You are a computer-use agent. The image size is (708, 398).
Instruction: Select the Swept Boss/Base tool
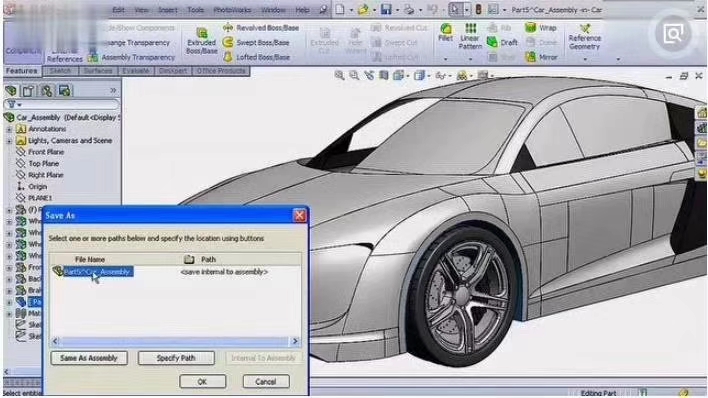click(256, 42)
